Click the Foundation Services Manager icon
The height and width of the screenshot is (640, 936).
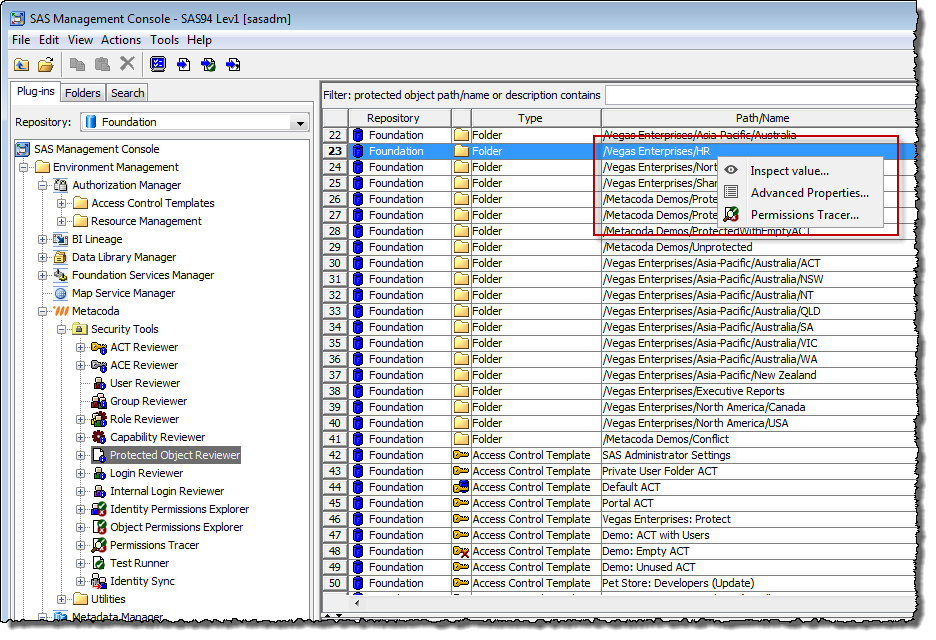61,275
